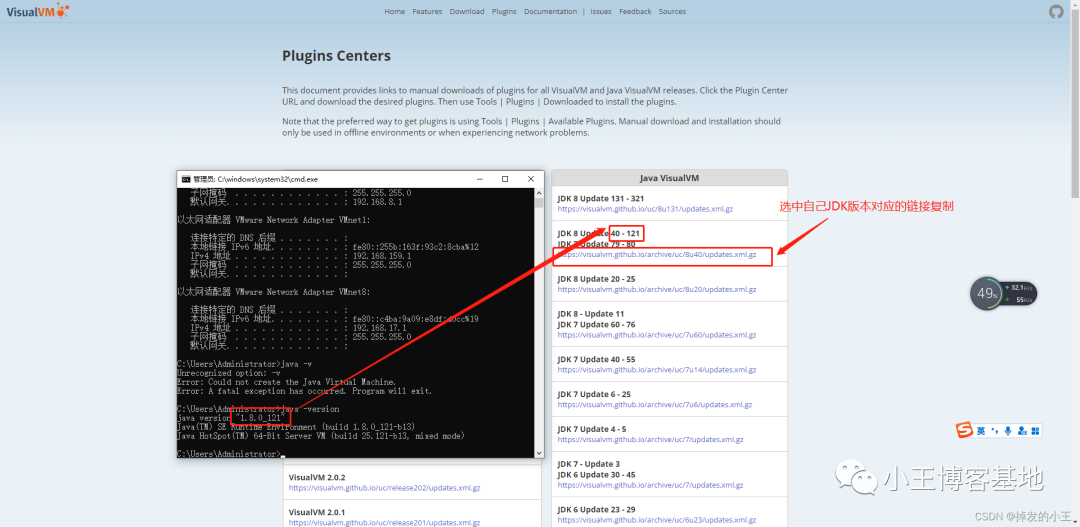Open Sources nav link

pos(672,11)
